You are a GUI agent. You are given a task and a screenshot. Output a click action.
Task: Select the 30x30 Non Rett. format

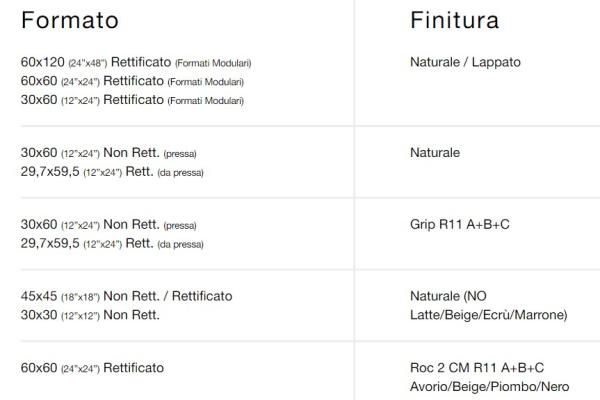tap(90, 315)
